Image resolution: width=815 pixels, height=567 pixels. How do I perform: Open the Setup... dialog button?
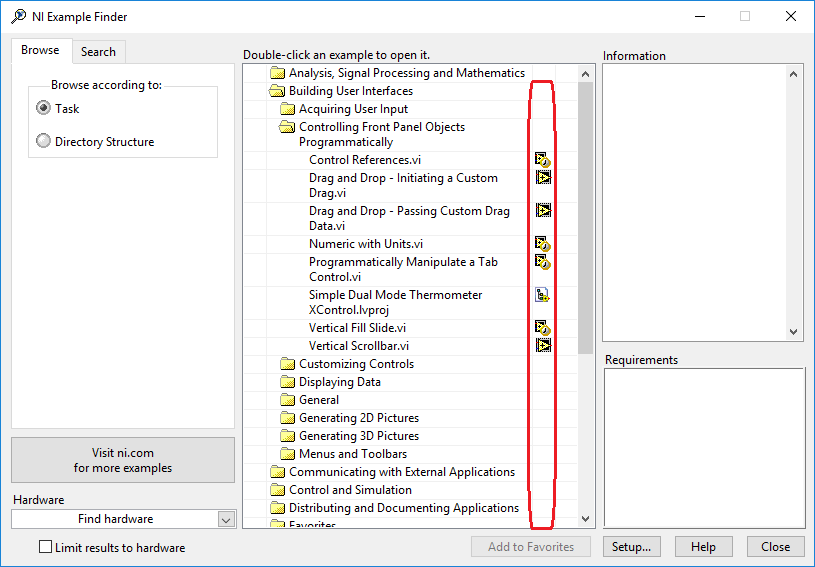(632, 547)
